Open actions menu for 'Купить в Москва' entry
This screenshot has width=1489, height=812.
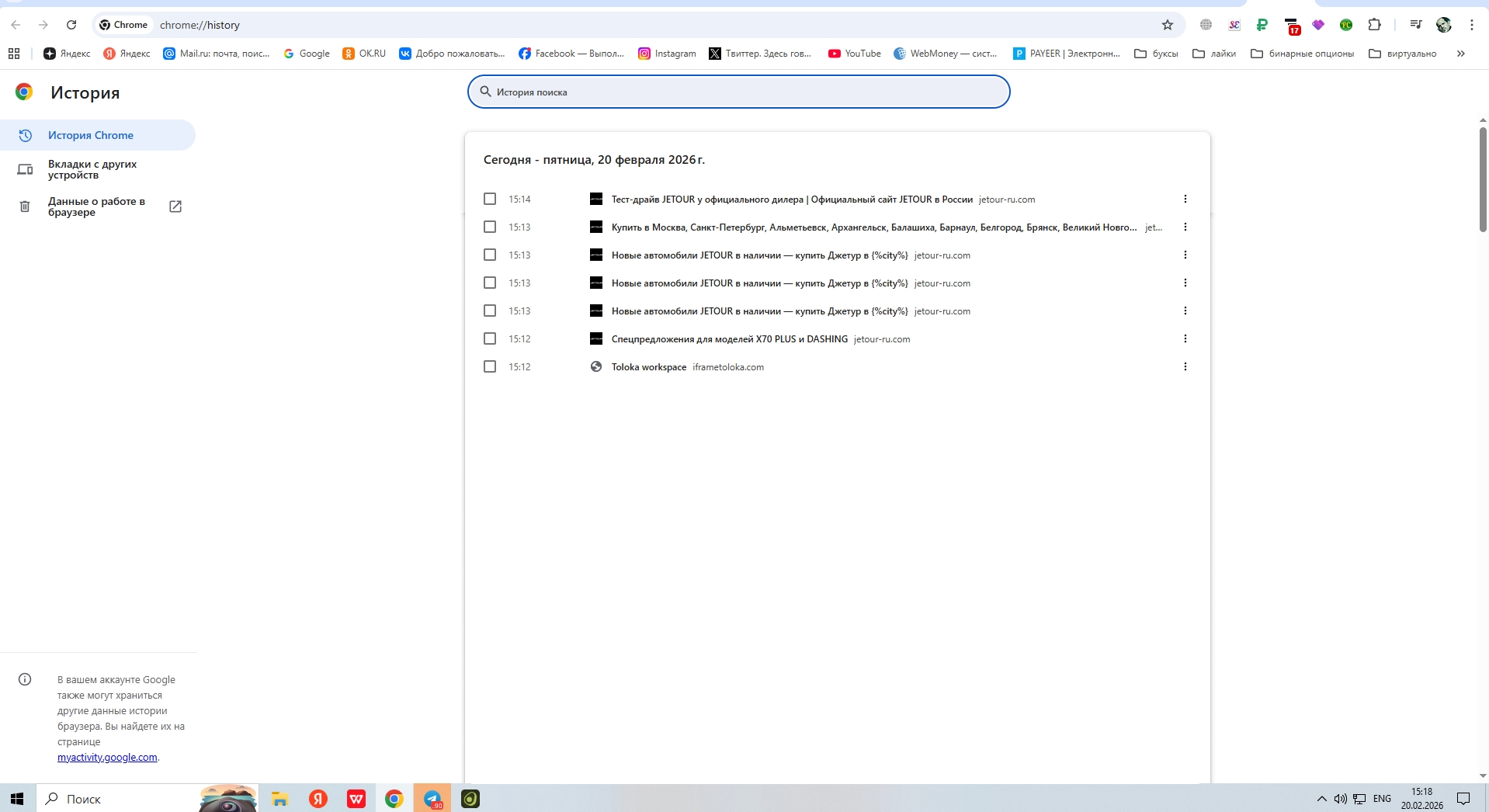point(1185,227)
